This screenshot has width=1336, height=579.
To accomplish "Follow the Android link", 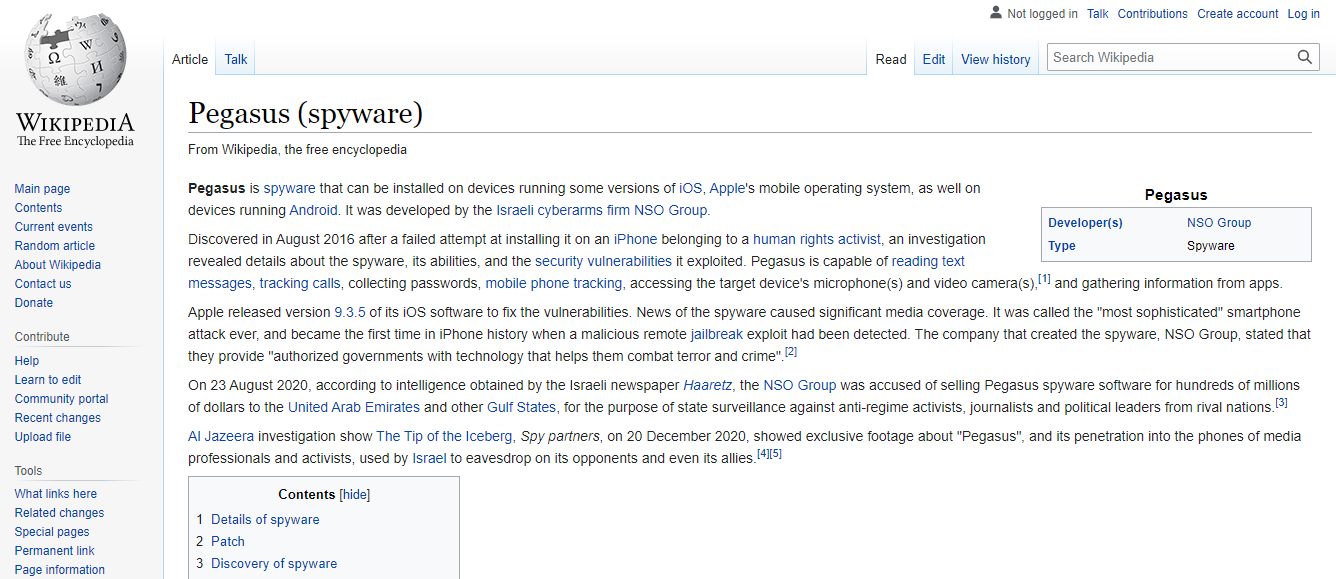I will 314,210.
